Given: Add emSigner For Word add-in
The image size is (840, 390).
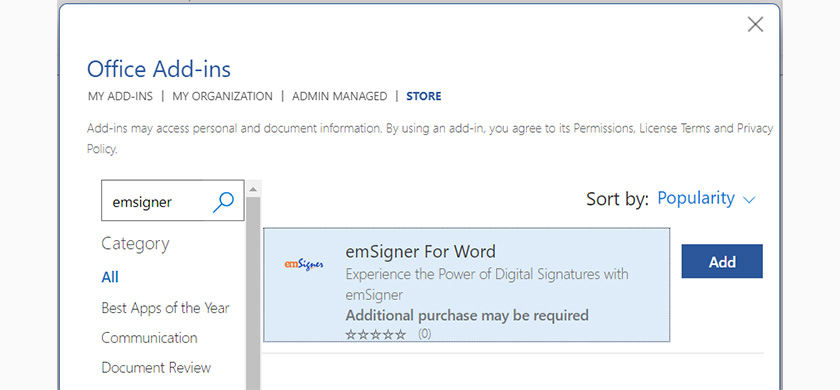Looking at the screenshot, I should [x=722, y=261].
